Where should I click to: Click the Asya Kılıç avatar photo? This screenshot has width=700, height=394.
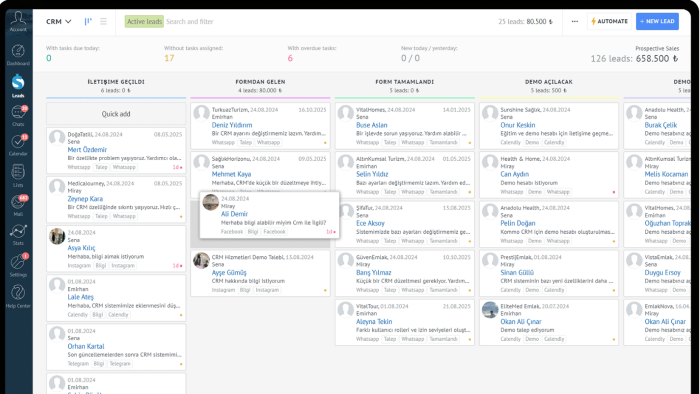[x=57, y=236]
